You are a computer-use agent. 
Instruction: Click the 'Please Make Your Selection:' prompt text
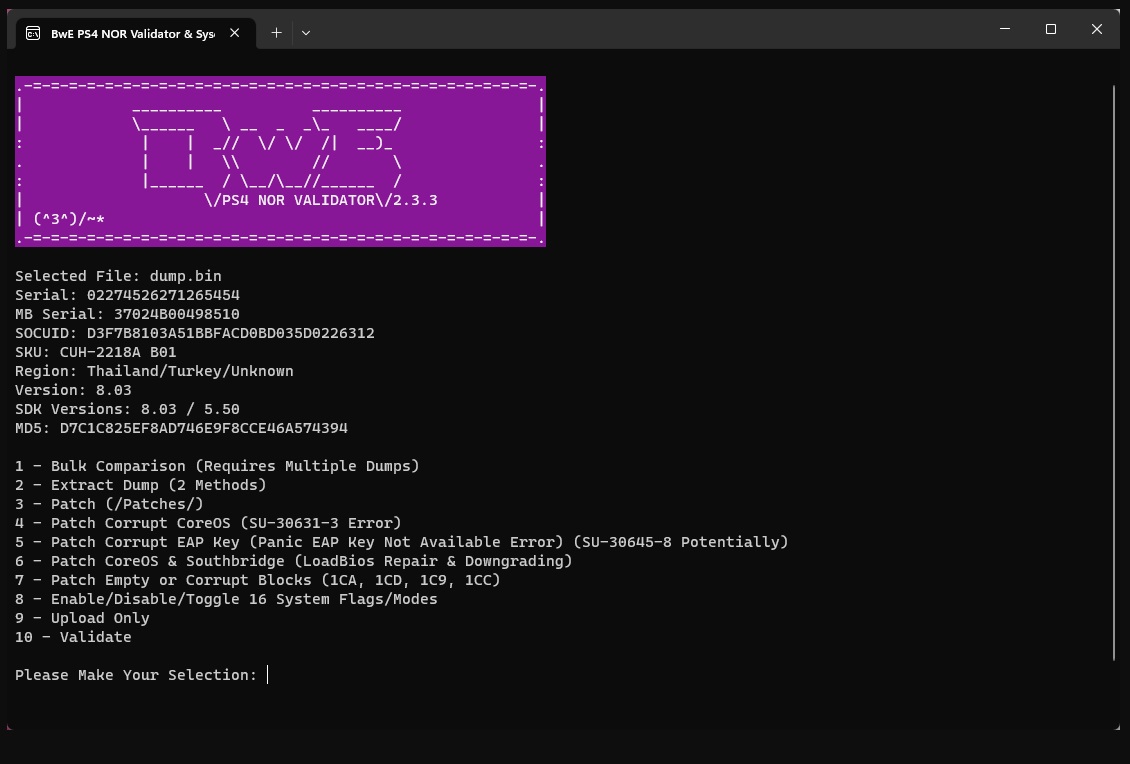tap(136, 675)
